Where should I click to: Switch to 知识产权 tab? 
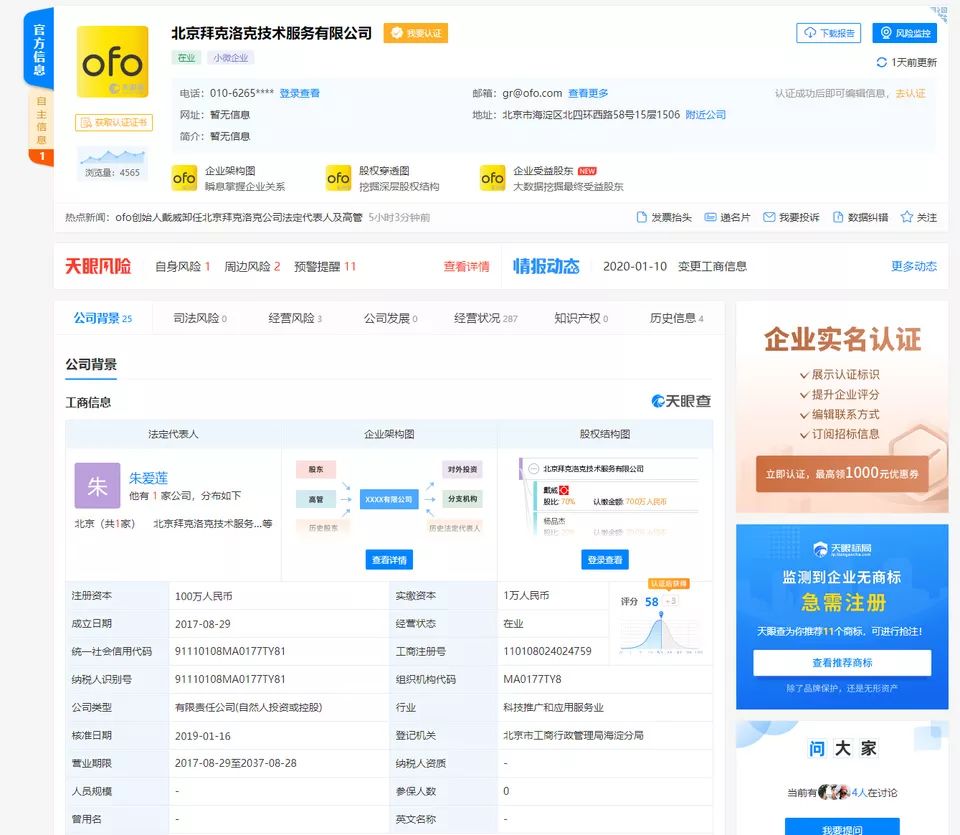click(x=581, y=318)
